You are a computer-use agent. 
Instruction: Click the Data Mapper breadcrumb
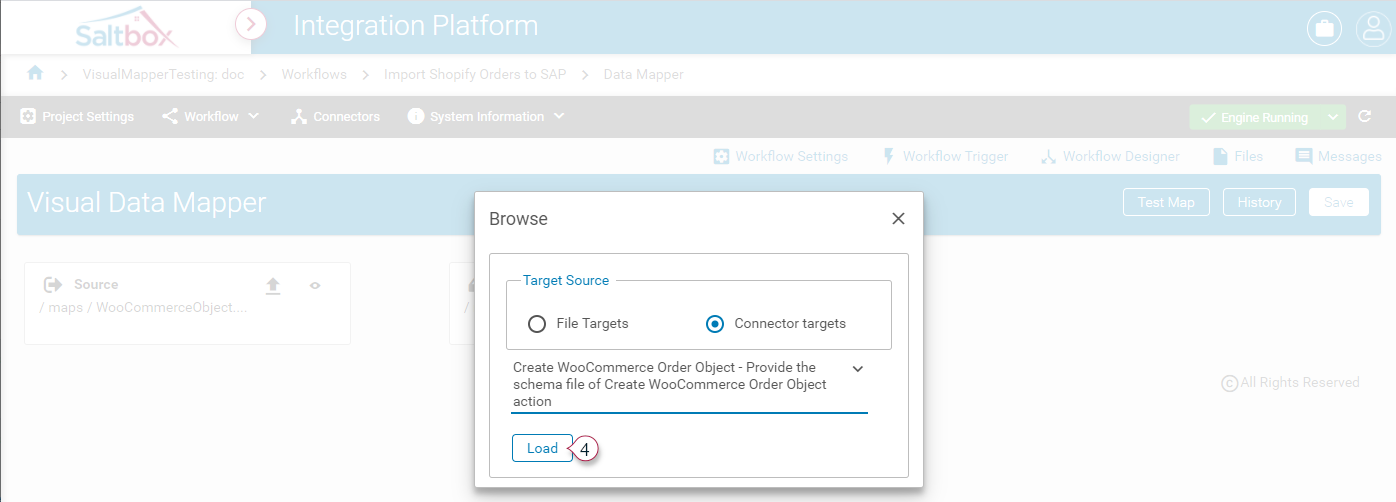644,74
